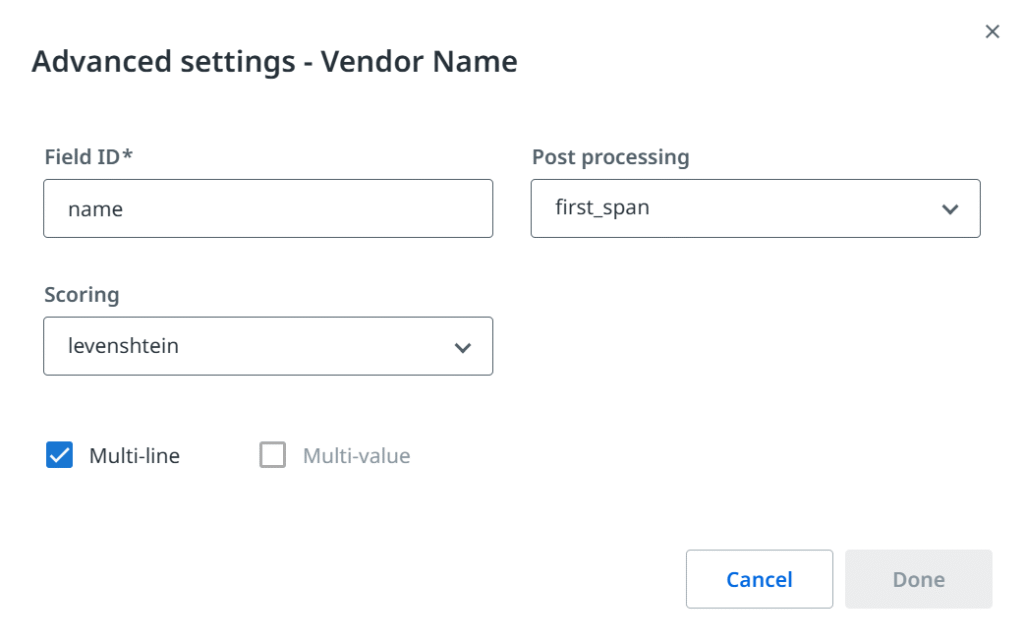Click the Post processing label
The width and height of the screenshot is (1024, 641).
[610, 157]
